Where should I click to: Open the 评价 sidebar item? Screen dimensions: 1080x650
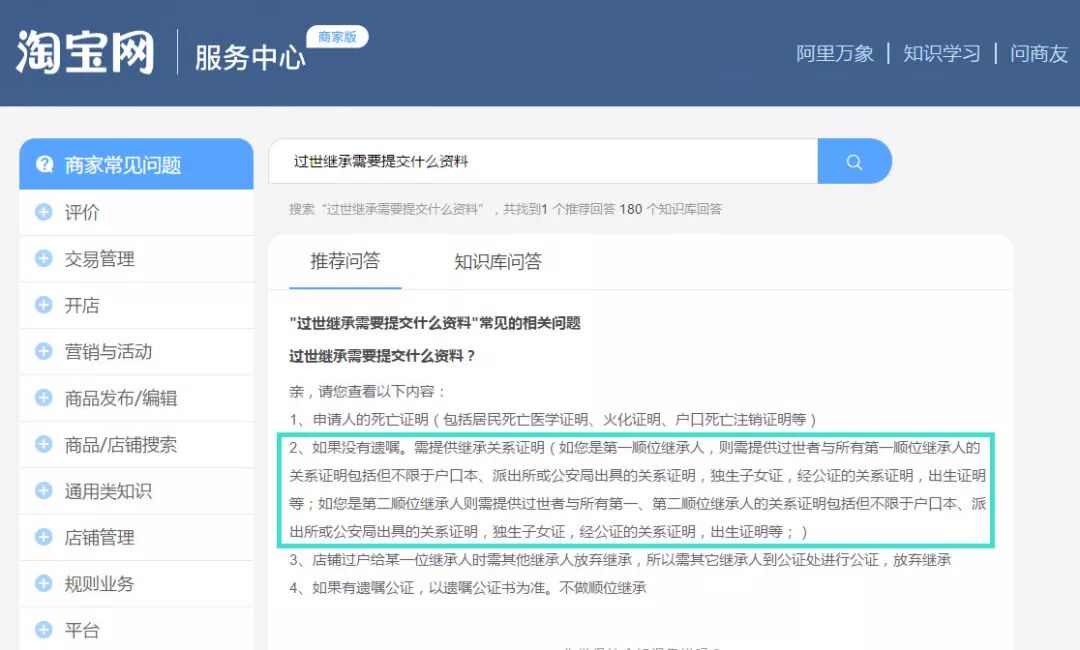[x=136, y=212]
